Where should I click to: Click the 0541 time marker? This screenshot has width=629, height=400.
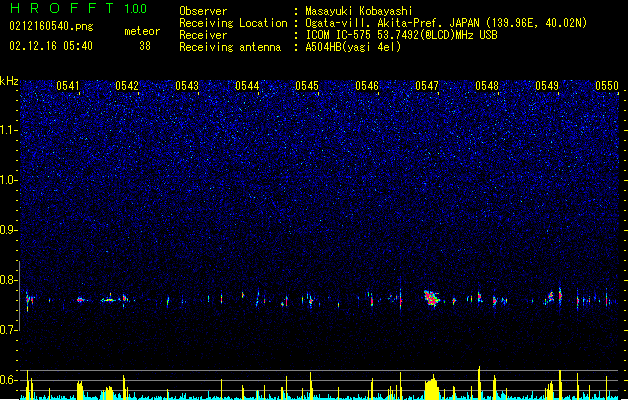pyautogui.click(x=67, y=86)
